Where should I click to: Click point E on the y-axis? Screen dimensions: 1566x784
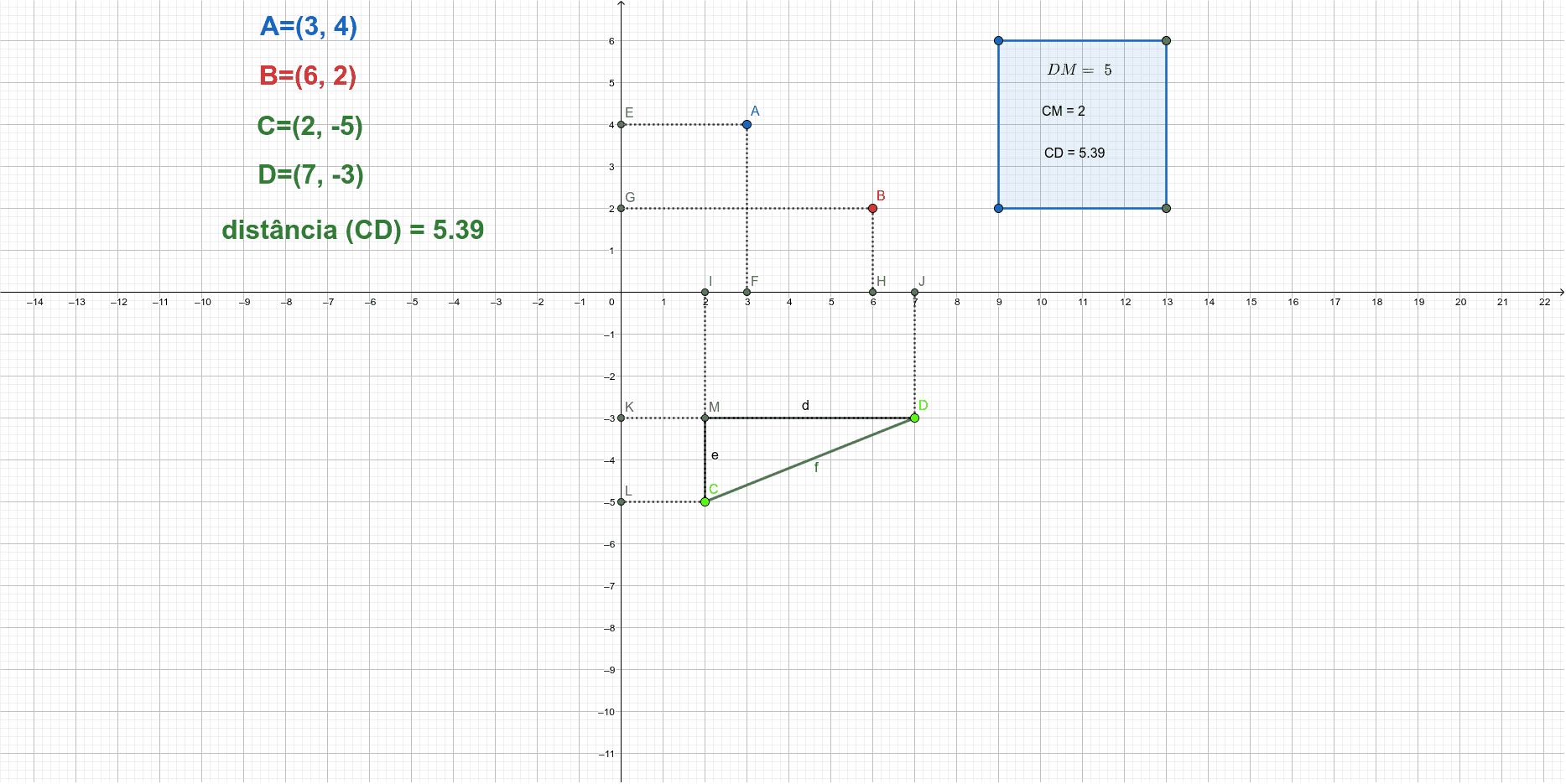point(621,124)
